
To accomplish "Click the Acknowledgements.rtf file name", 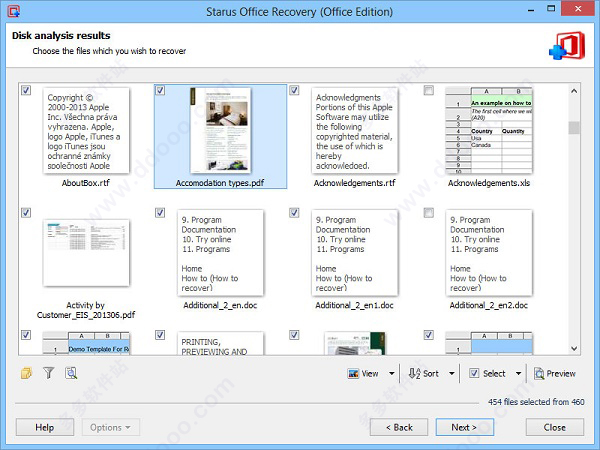I will 355,183.
